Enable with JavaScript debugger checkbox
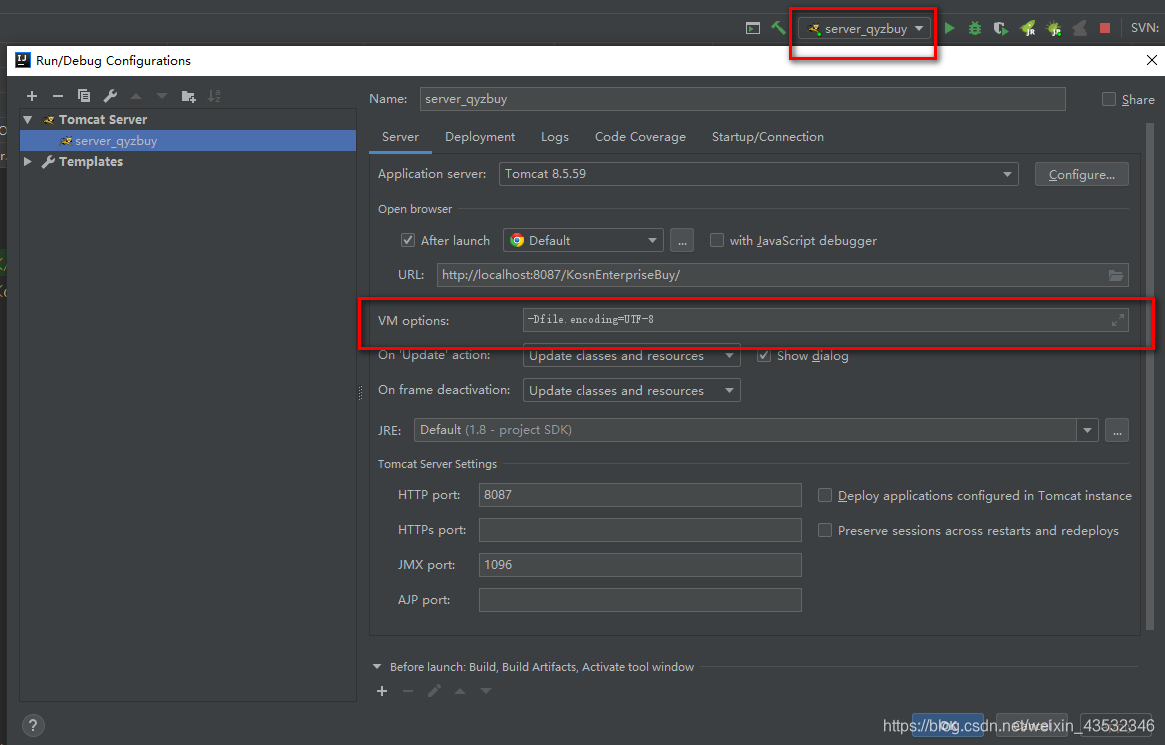Screen dimensions: 1165x745 click(716, 240)
